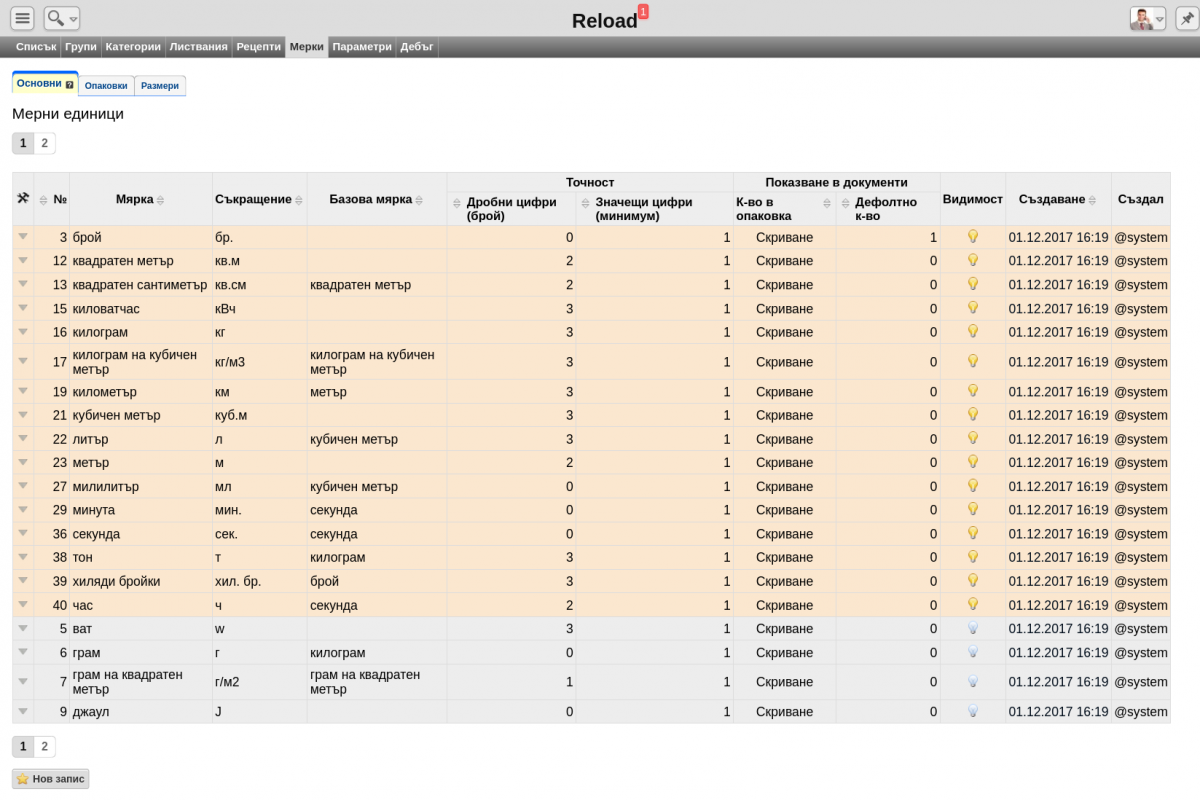Sort by the № column arrows

(43, 200)
